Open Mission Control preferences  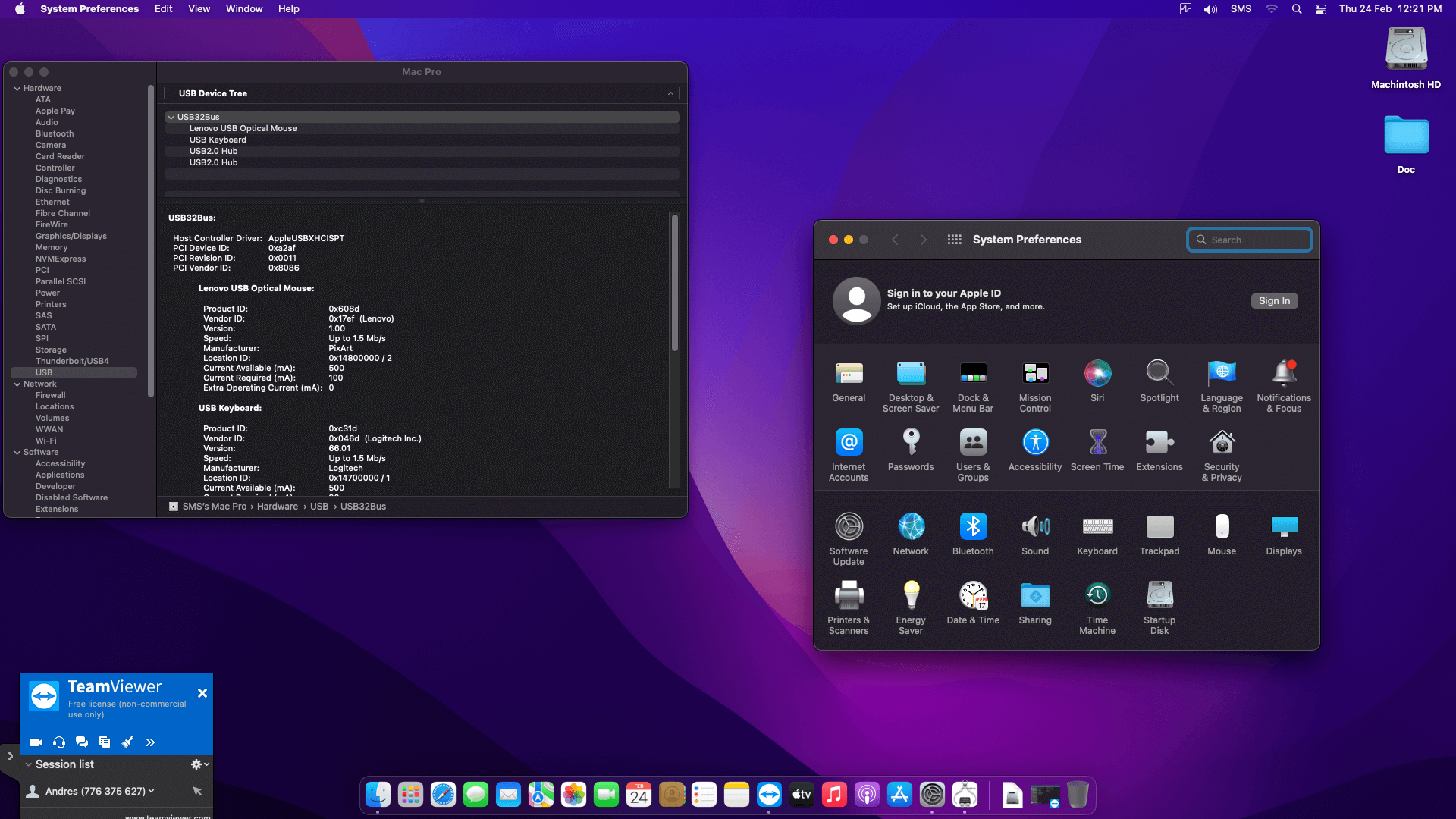[x=1035, y=387]
